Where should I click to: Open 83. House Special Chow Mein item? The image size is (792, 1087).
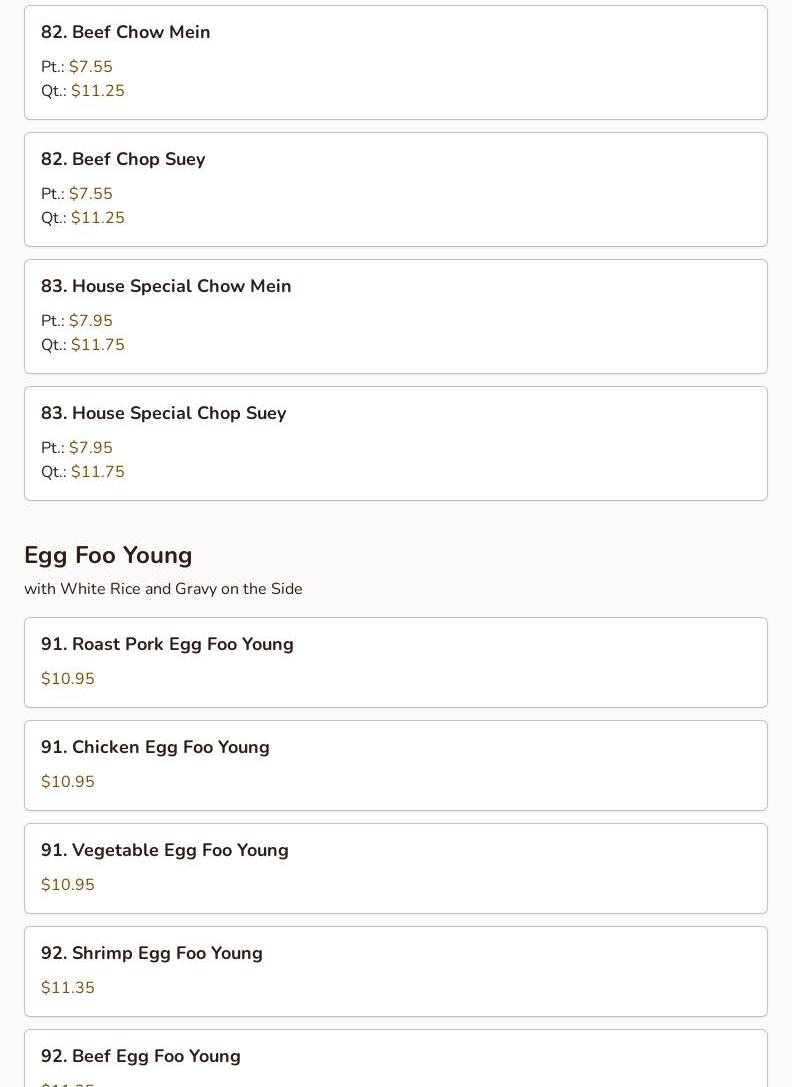click(166, 286)
